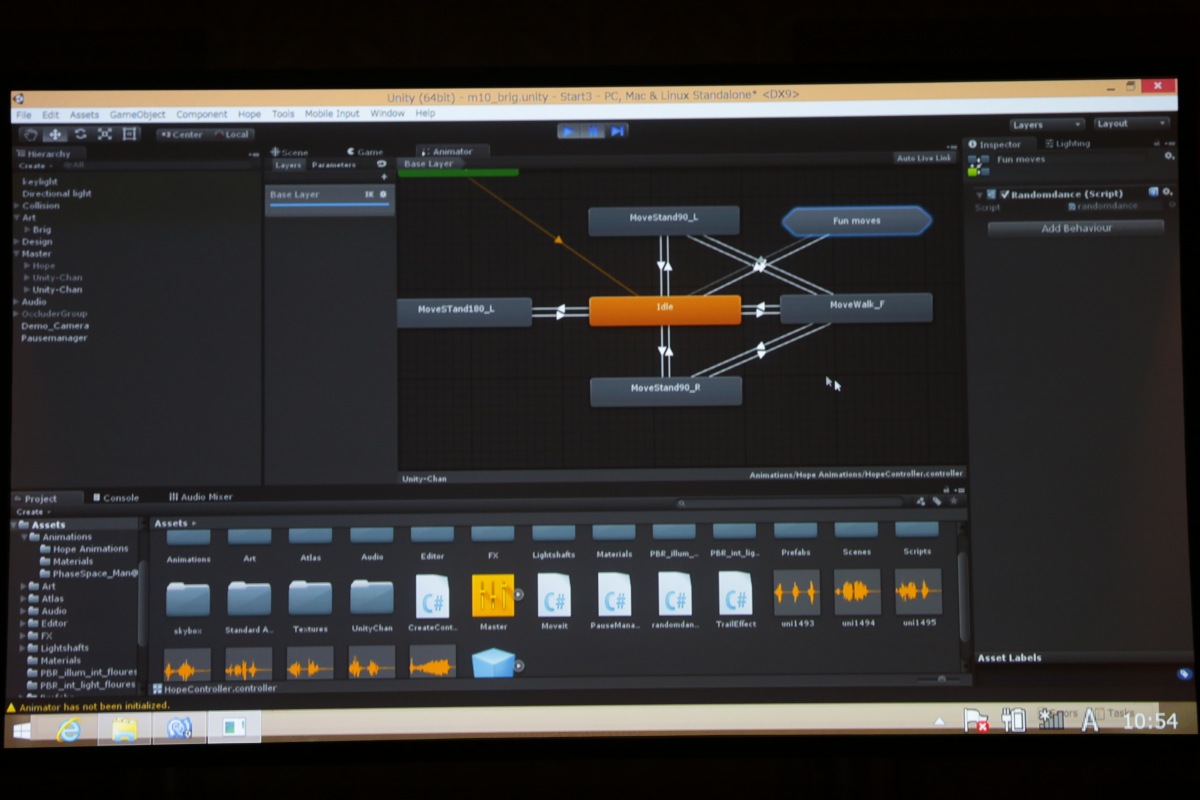This screenshot has height=800, width=1200.
Task: Click the Step frame button
Action: (x=618, y=131)
